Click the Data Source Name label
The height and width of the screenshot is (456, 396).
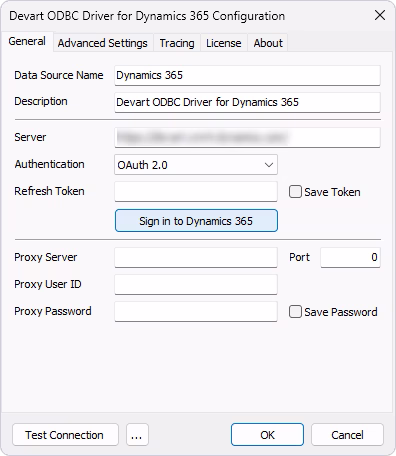coord(59,75)
